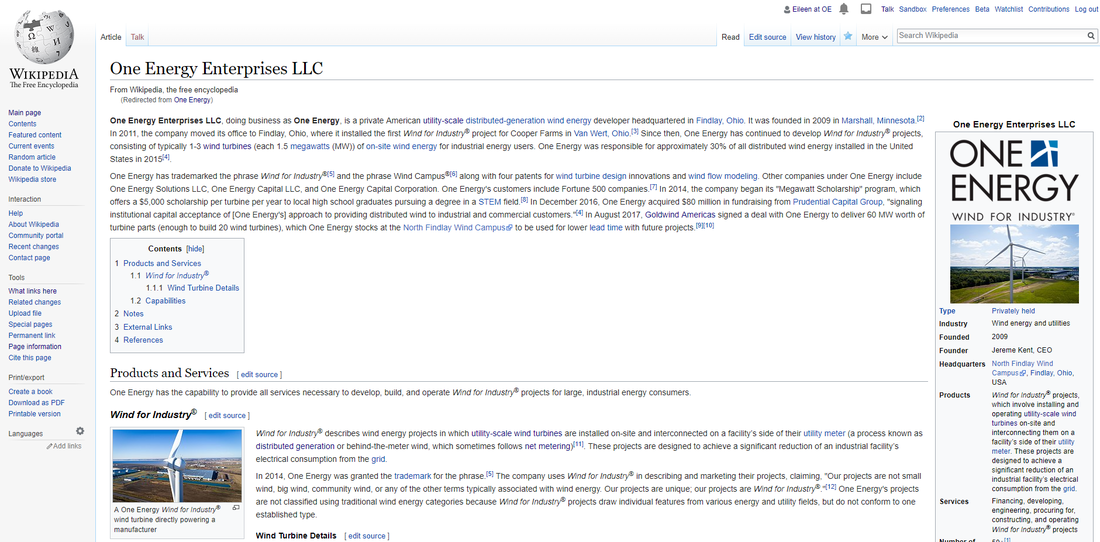Open the More dropdown menu
This screenshot has width=1100, height=542.
coord(874,37)
